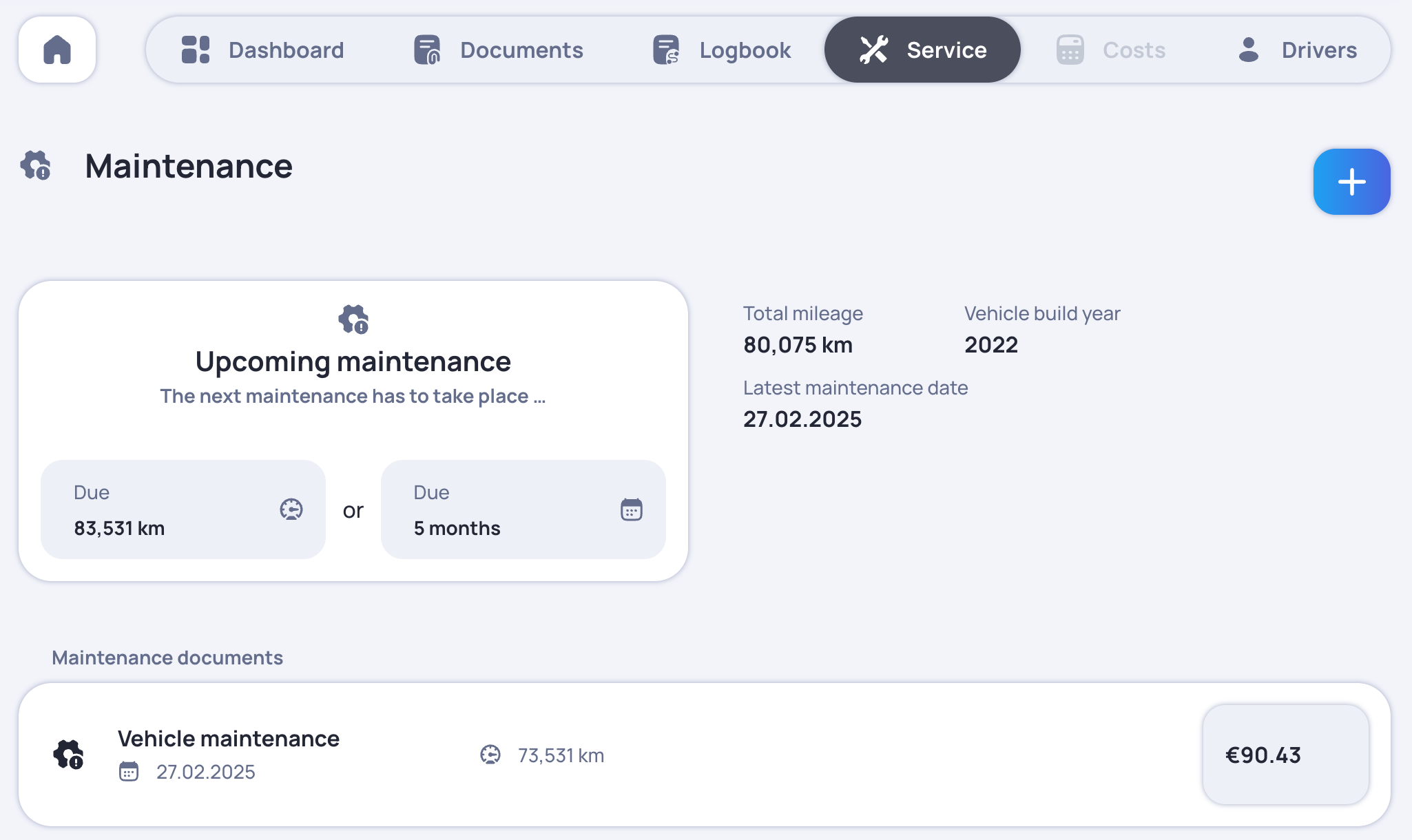The image size is (1412, 840).
Task: Click gear icon above Upcoming maintenance
Action: point(353,319)
